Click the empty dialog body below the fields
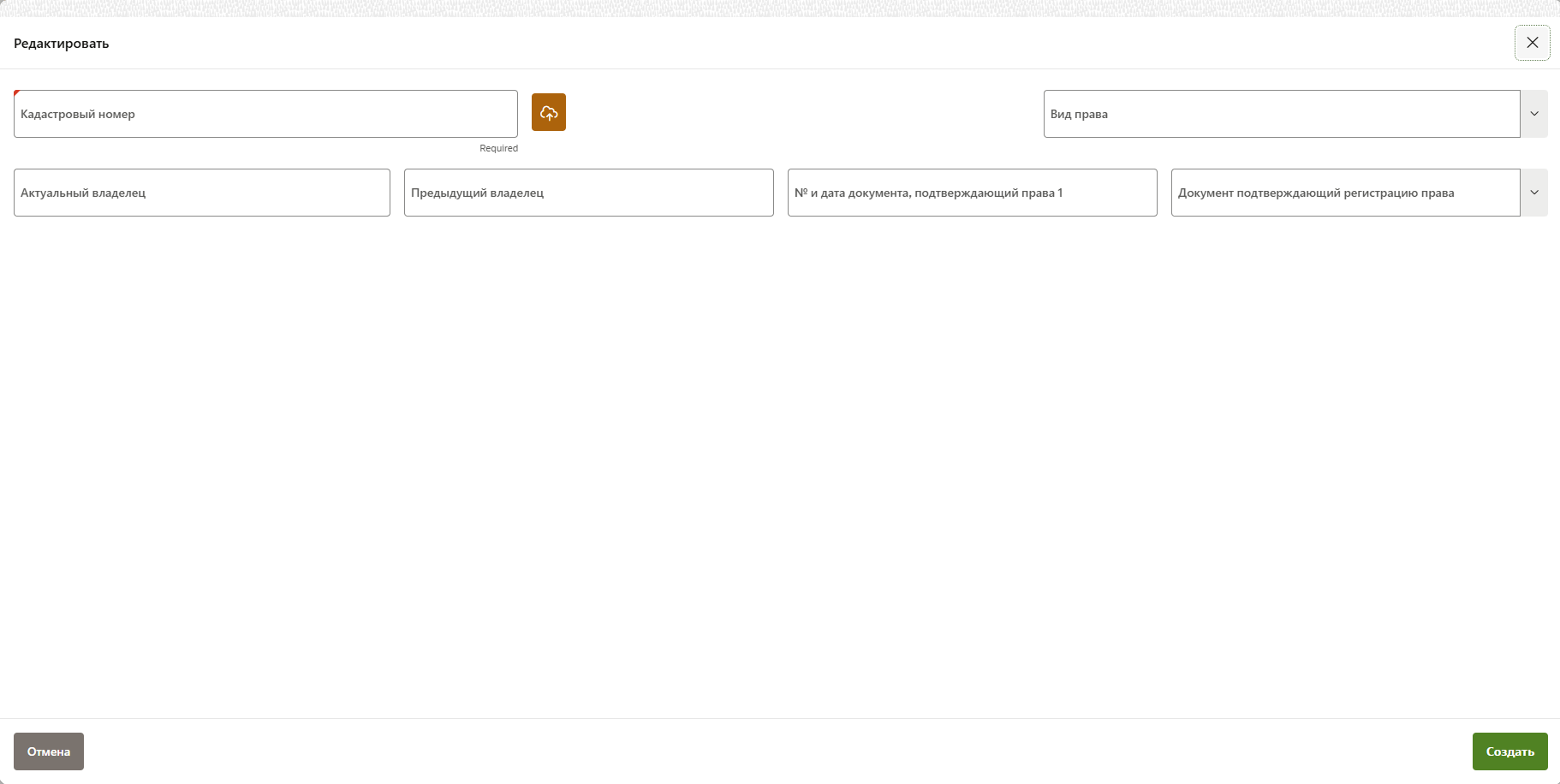Screen dimensions: 1560x784 779,462
